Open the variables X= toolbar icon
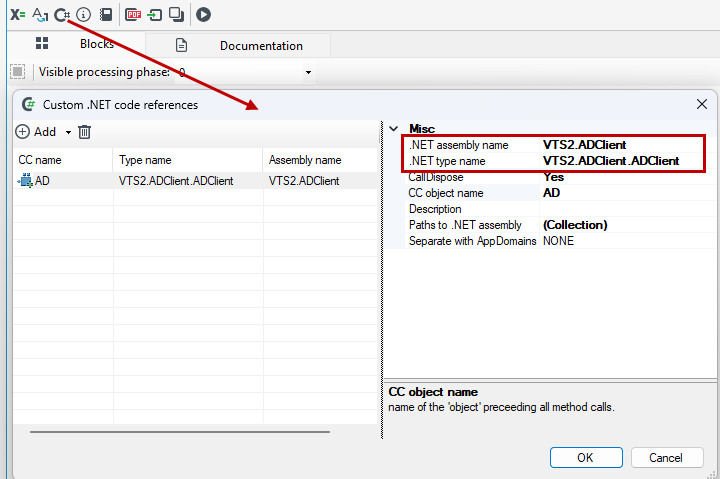 [17, 15]
